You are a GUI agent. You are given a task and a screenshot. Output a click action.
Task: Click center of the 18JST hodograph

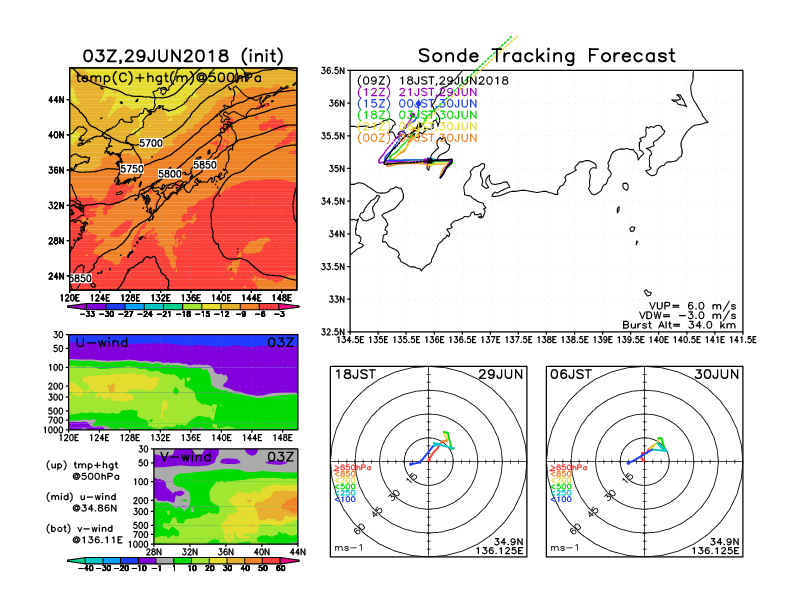coord(429,463)
